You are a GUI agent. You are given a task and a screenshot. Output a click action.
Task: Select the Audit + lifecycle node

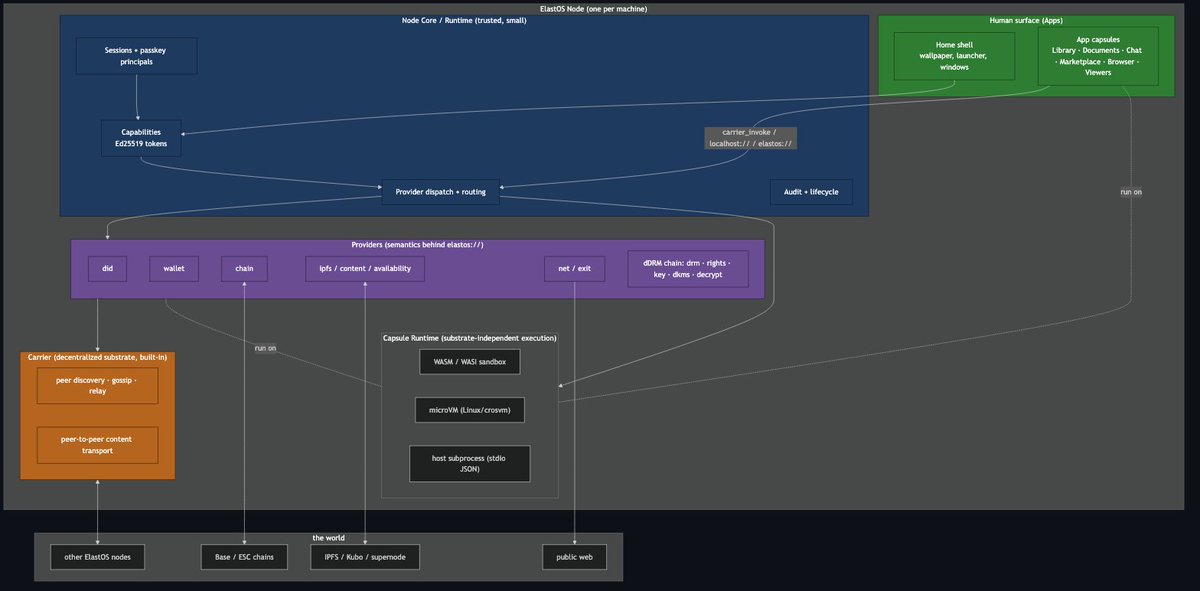811,192
